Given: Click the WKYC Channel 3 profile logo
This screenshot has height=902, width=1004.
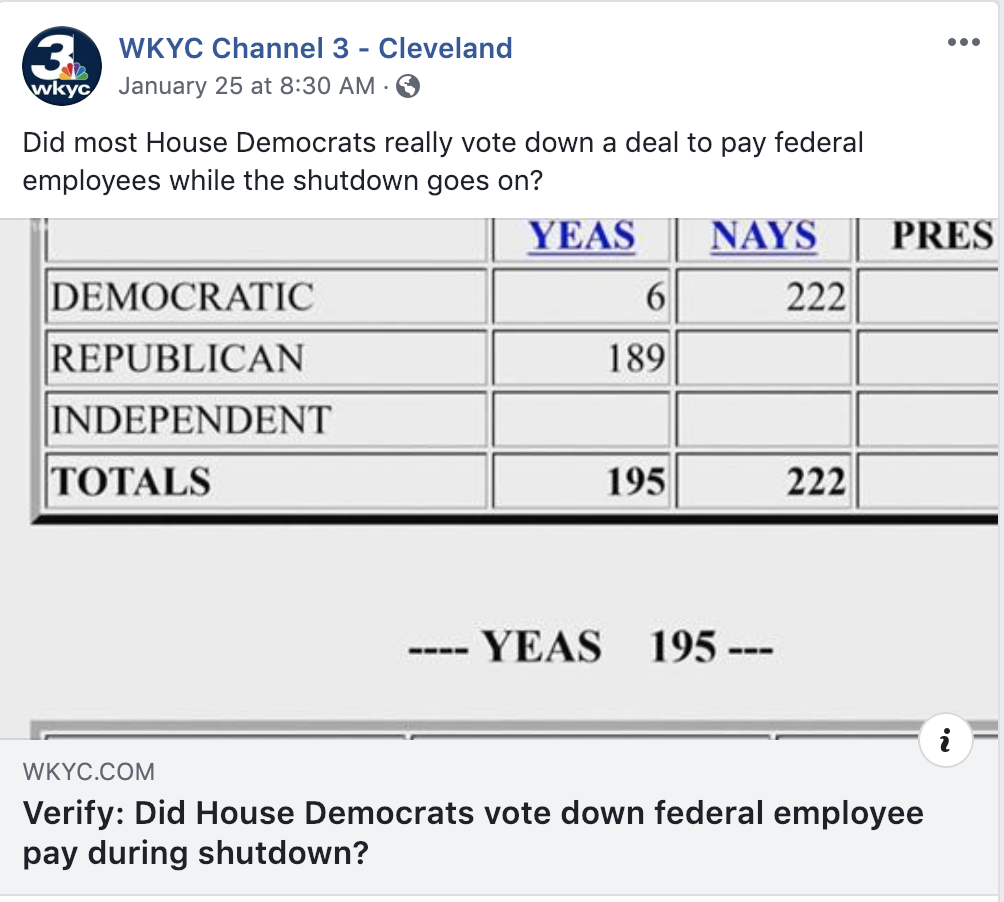Looking at the screenshot, I should pos(61,66).
